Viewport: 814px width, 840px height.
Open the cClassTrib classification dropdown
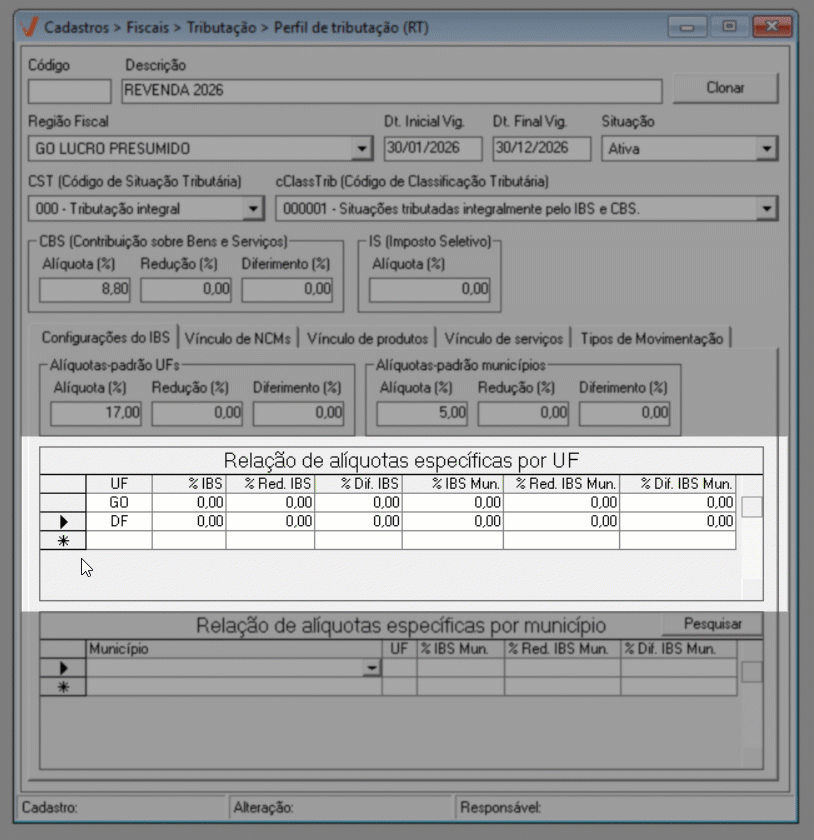(767, 209)
